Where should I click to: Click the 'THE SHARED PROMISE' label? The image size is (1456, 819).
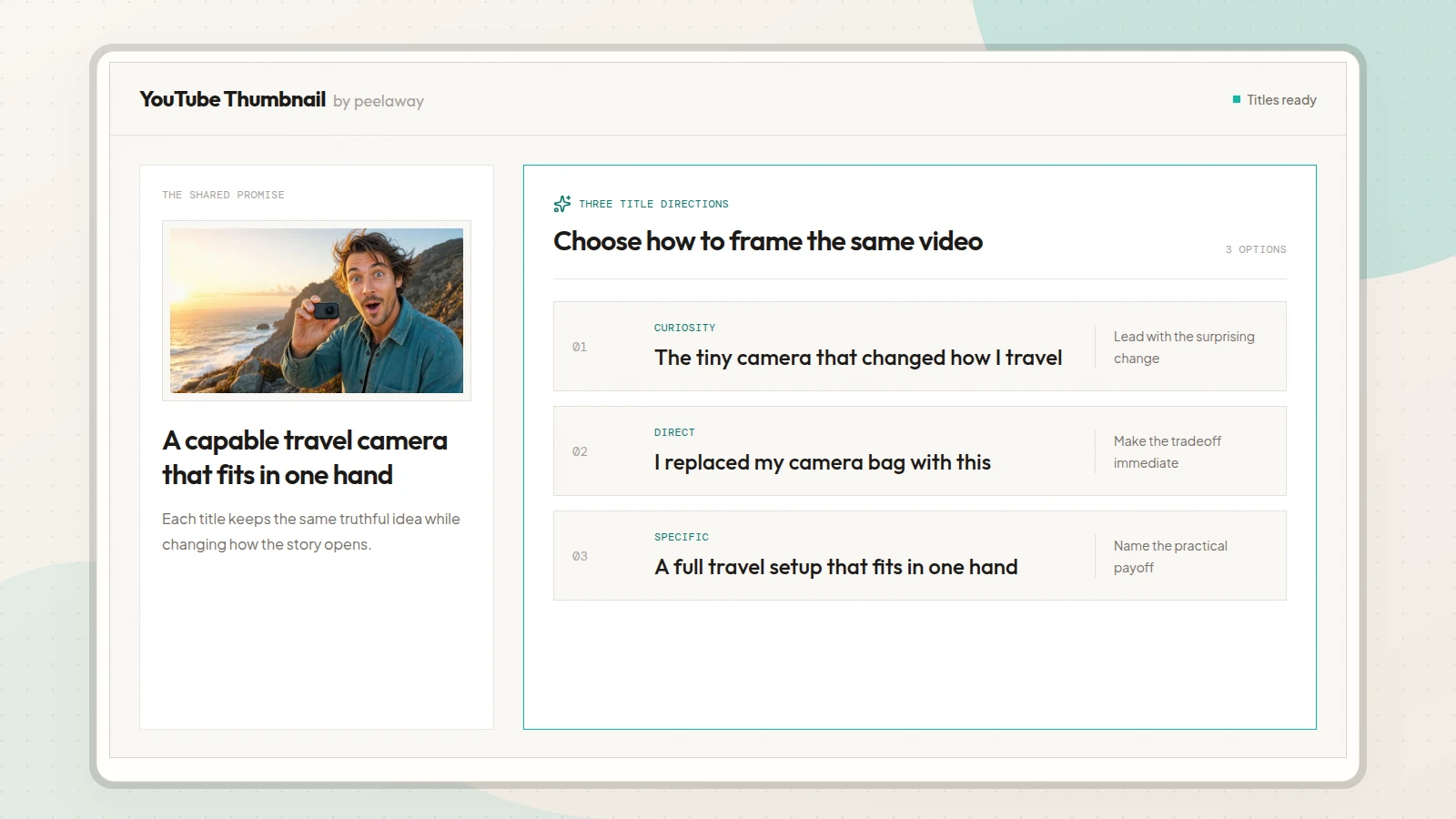click(x=223, y=195)
